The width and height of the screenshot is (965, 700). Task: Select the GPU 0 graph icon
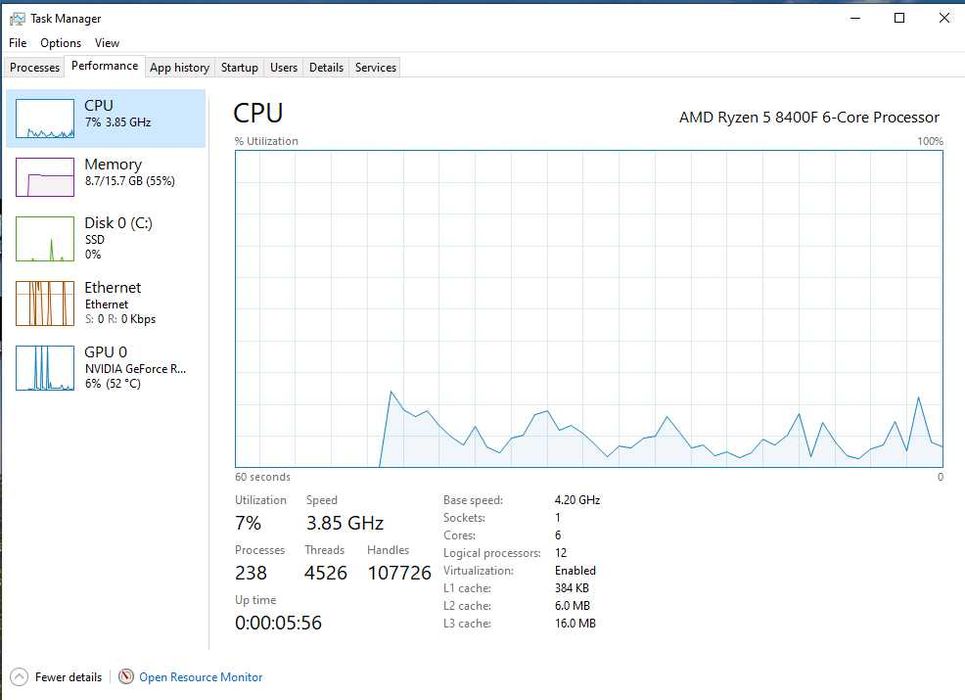pyautogui.click(x=45, y=367)
